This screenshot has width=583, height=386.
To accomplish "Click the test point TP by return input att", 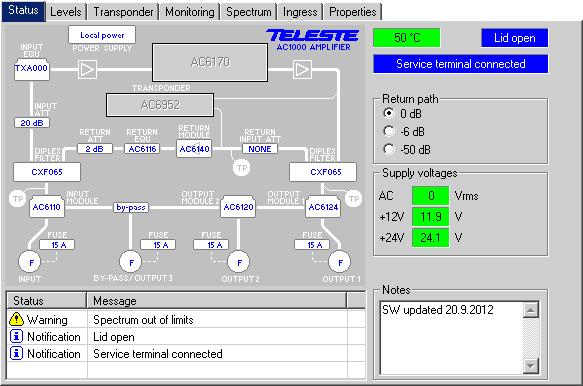I will (242, 168).
